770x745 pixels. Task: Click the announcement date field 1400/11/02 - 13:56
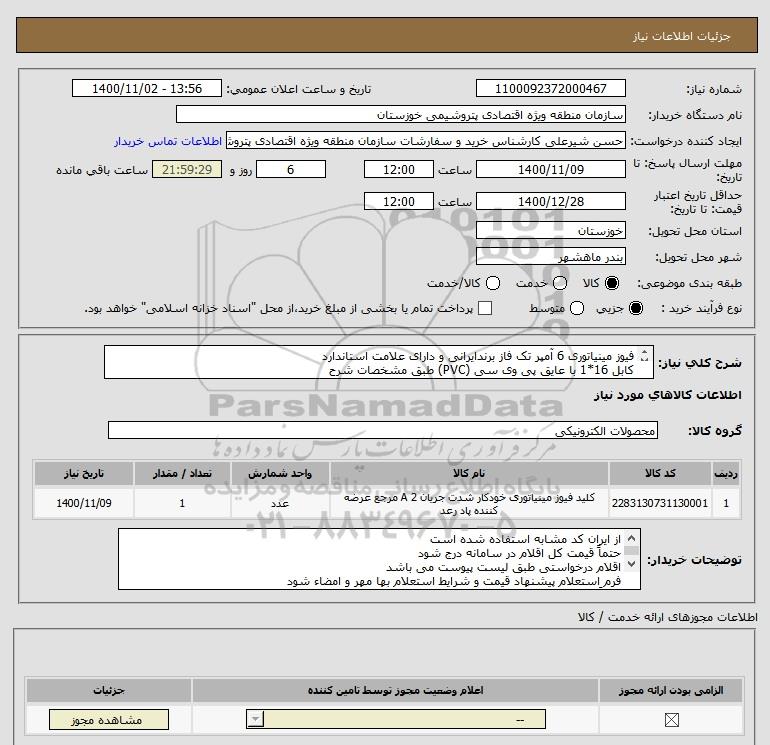tap(146, 88)
